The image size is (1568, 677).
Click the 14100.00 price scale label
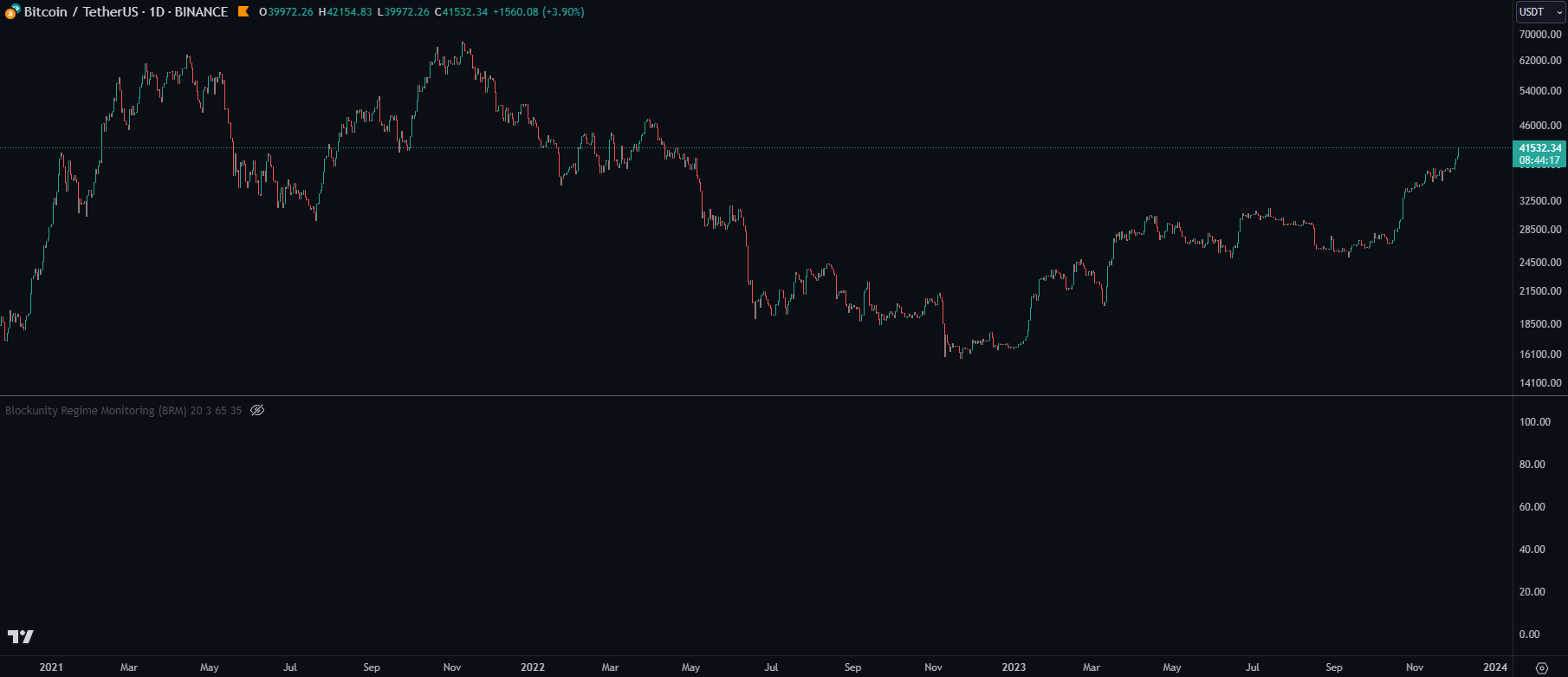pos(1540,383)
